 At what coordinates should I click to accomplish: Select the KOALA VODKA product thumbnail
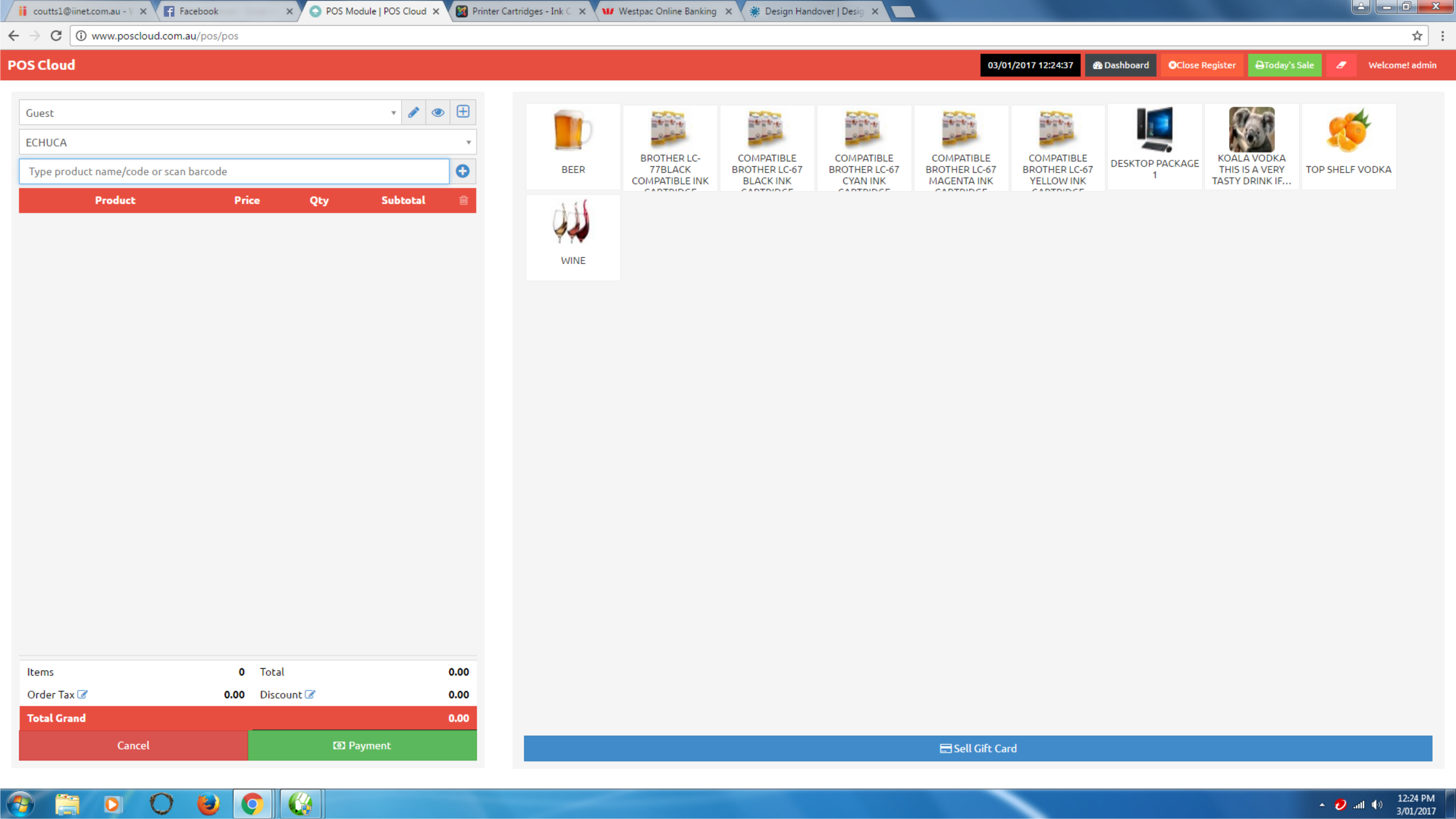pos(1251,147)
